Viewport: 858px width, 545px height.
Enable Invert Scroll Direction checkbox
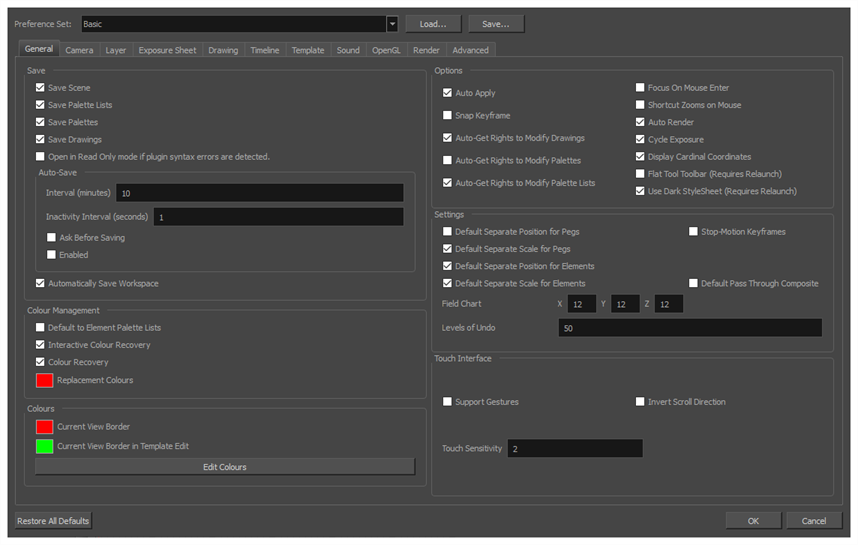(640, 402)
